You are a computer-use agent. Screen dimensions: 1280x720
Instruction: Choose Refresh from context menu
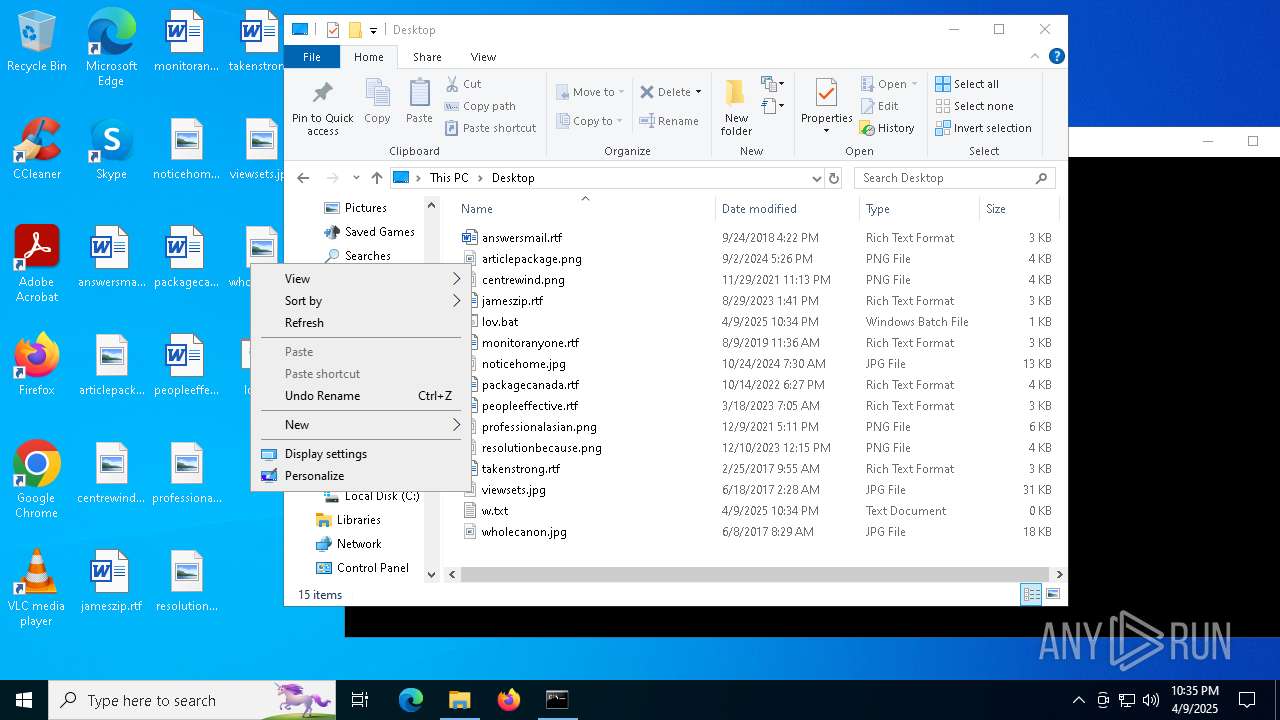coord(361,323)
